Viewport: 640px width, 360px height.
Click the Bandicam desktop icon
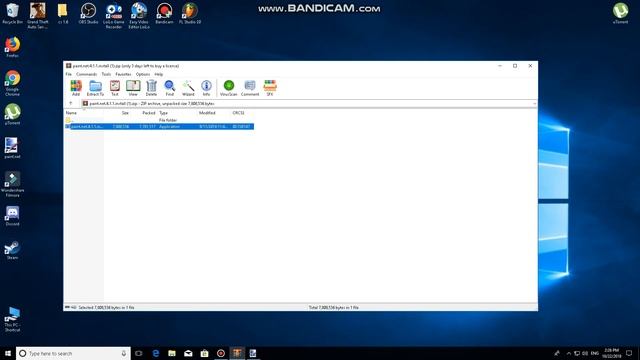[164, 14]
